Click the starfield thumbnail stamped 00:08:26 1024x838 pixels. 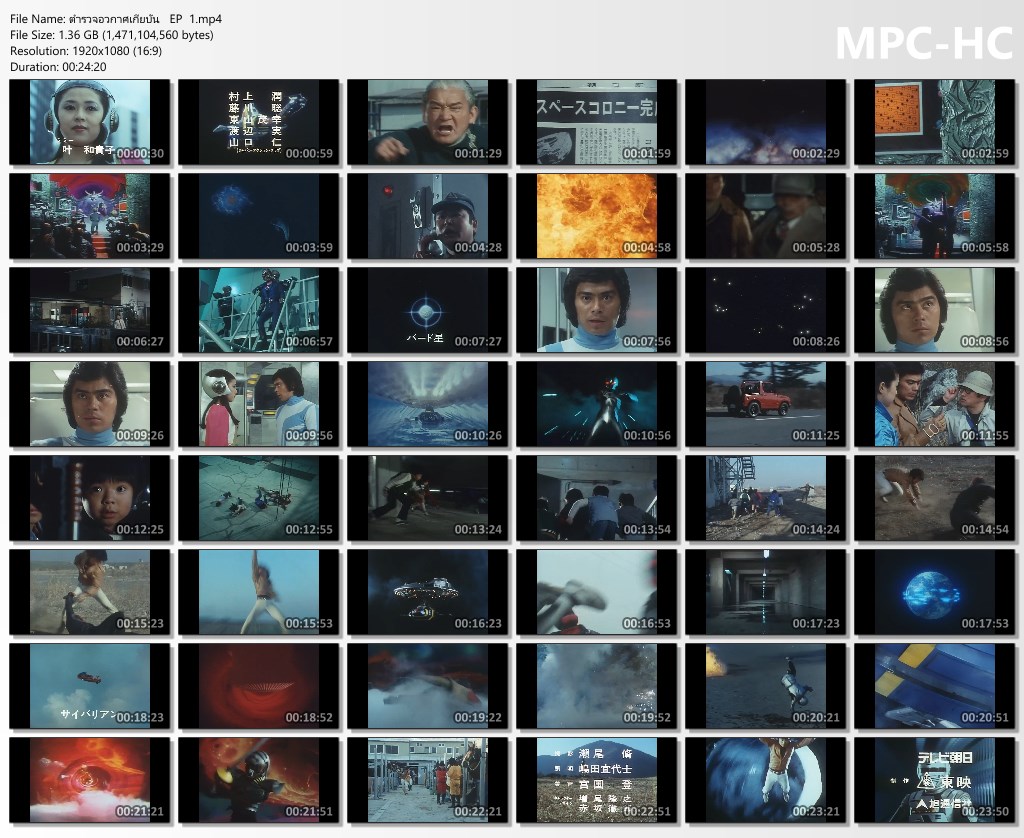(765, 310)
